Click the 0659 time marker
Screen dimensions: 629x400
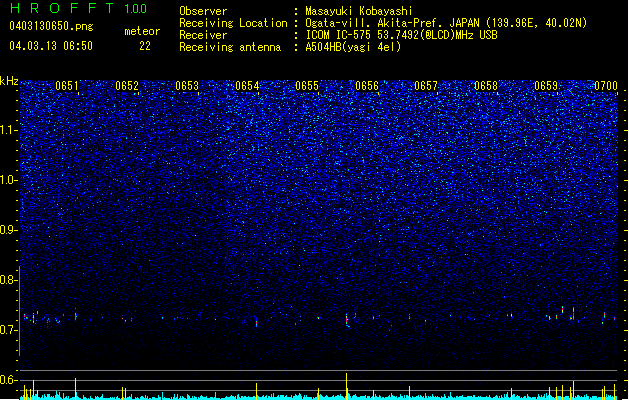546,86
